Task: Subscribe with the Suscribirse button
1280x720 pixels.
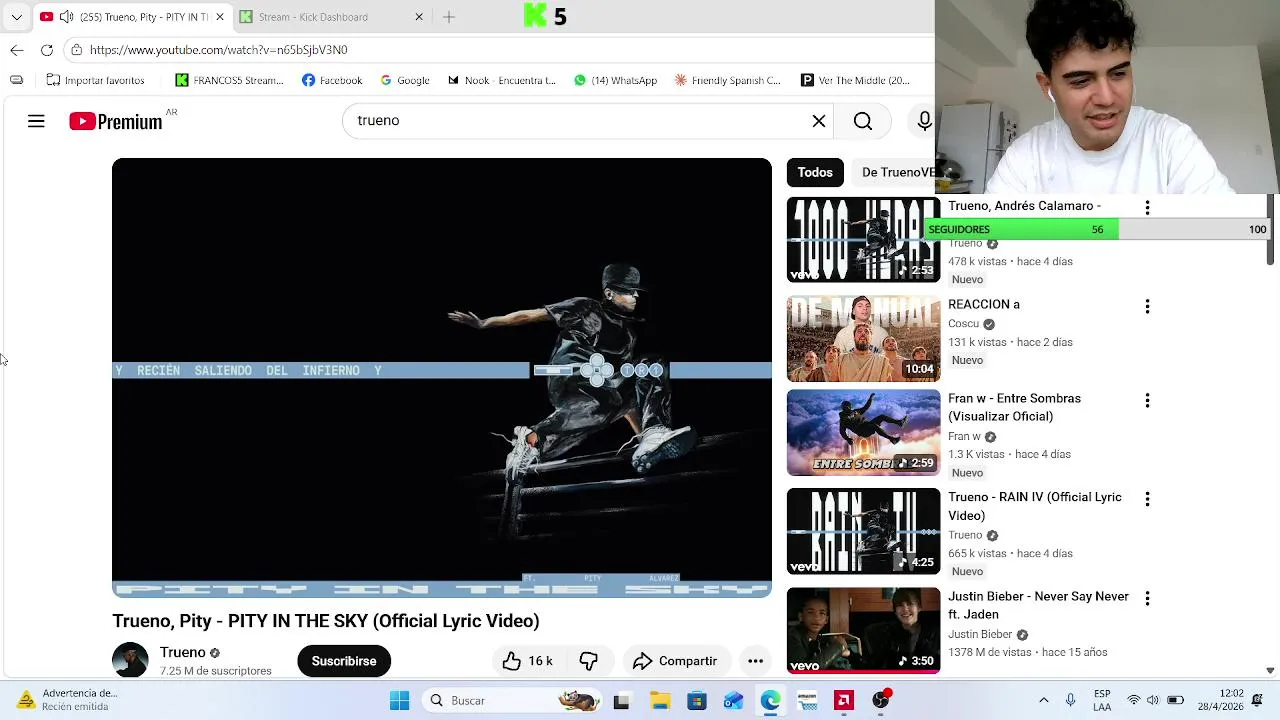Action: pyautogui.click(x=344, y=661)
